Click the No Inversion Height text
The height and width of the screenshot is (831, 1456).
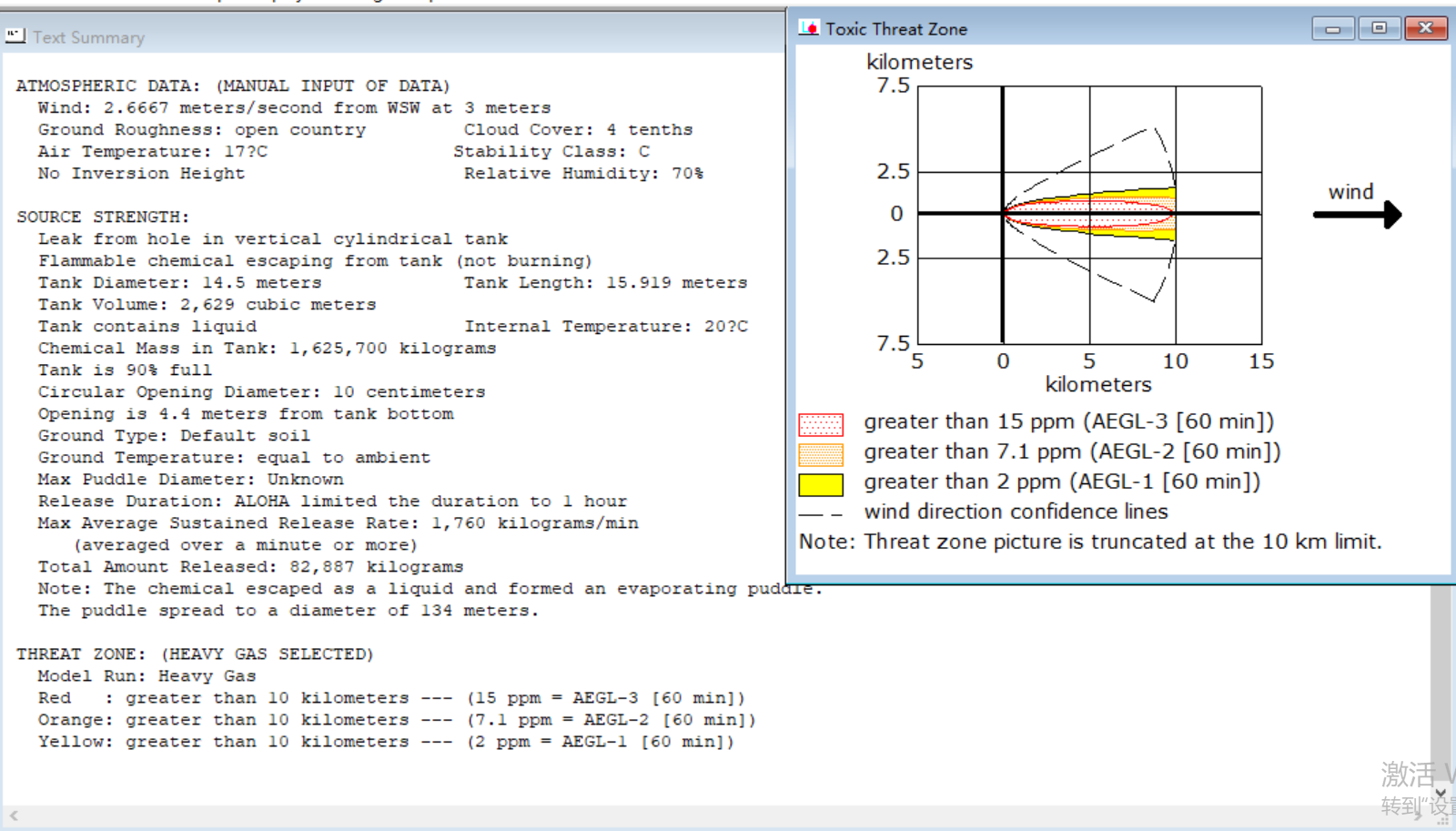point(141,173)
